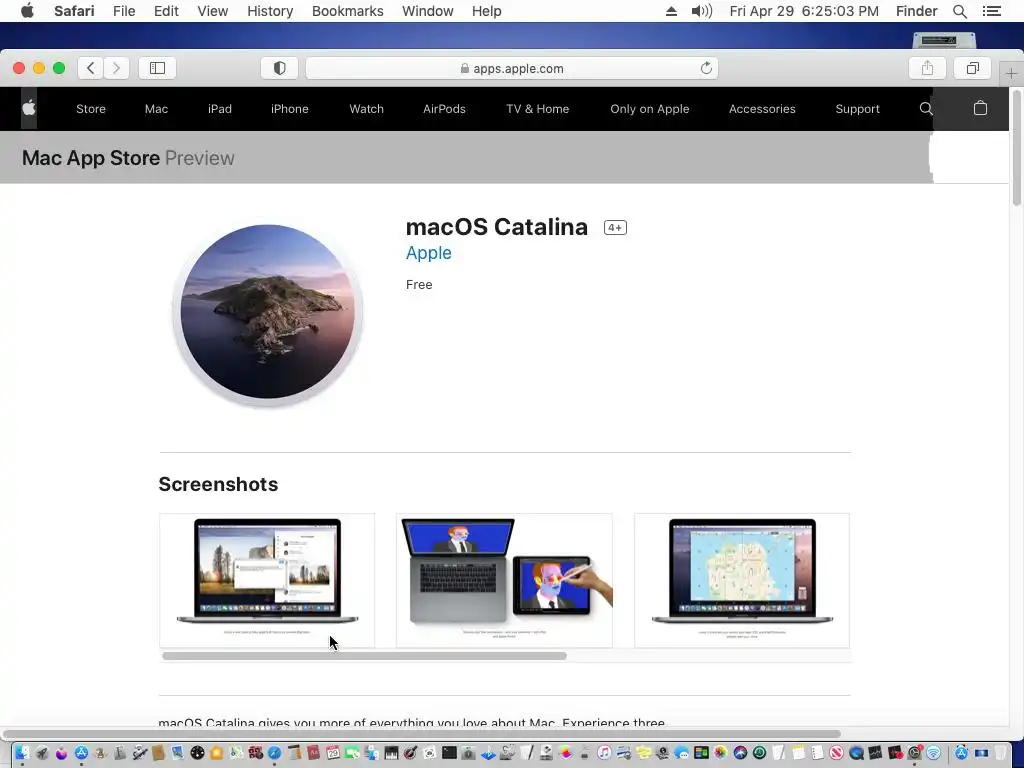Open the third screenshot showing Maps
This screenshot has height=768, width=1024.
[x=742, y=580]
